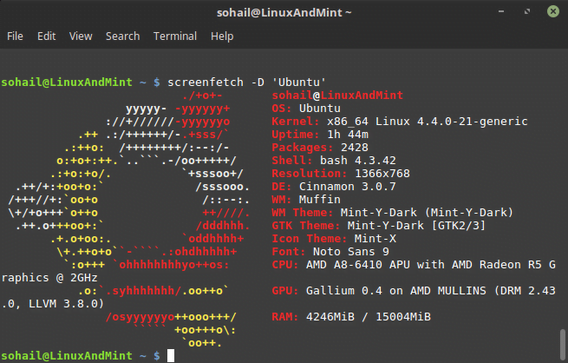Click the GTK Theme: Mint-Y-Dark [GTK2/3] line
Viewport: 568px width, 363px height.
379,226
